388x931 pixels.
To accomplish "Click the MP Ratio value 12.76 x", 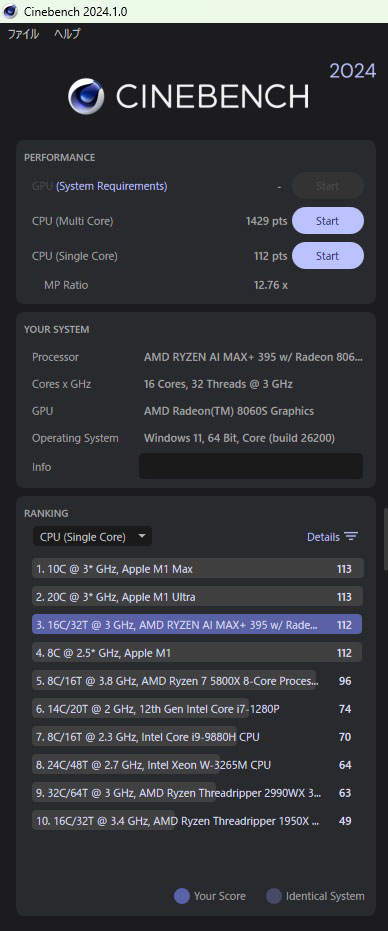I will (x=271, y=285).
